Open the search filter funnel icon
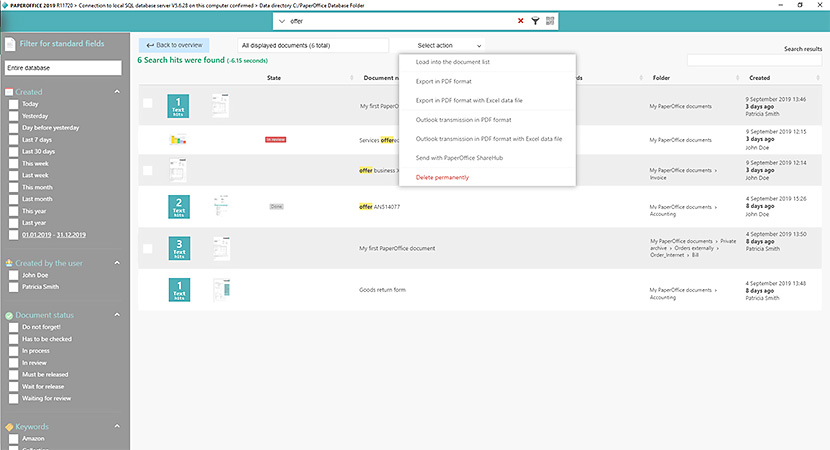 (x=535, y=21)
